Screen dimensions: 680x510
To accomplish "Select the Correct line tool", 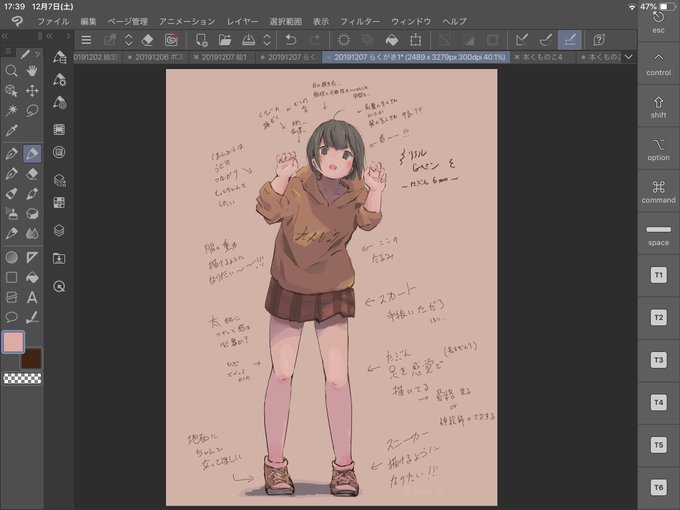I will tap(32, 317).
